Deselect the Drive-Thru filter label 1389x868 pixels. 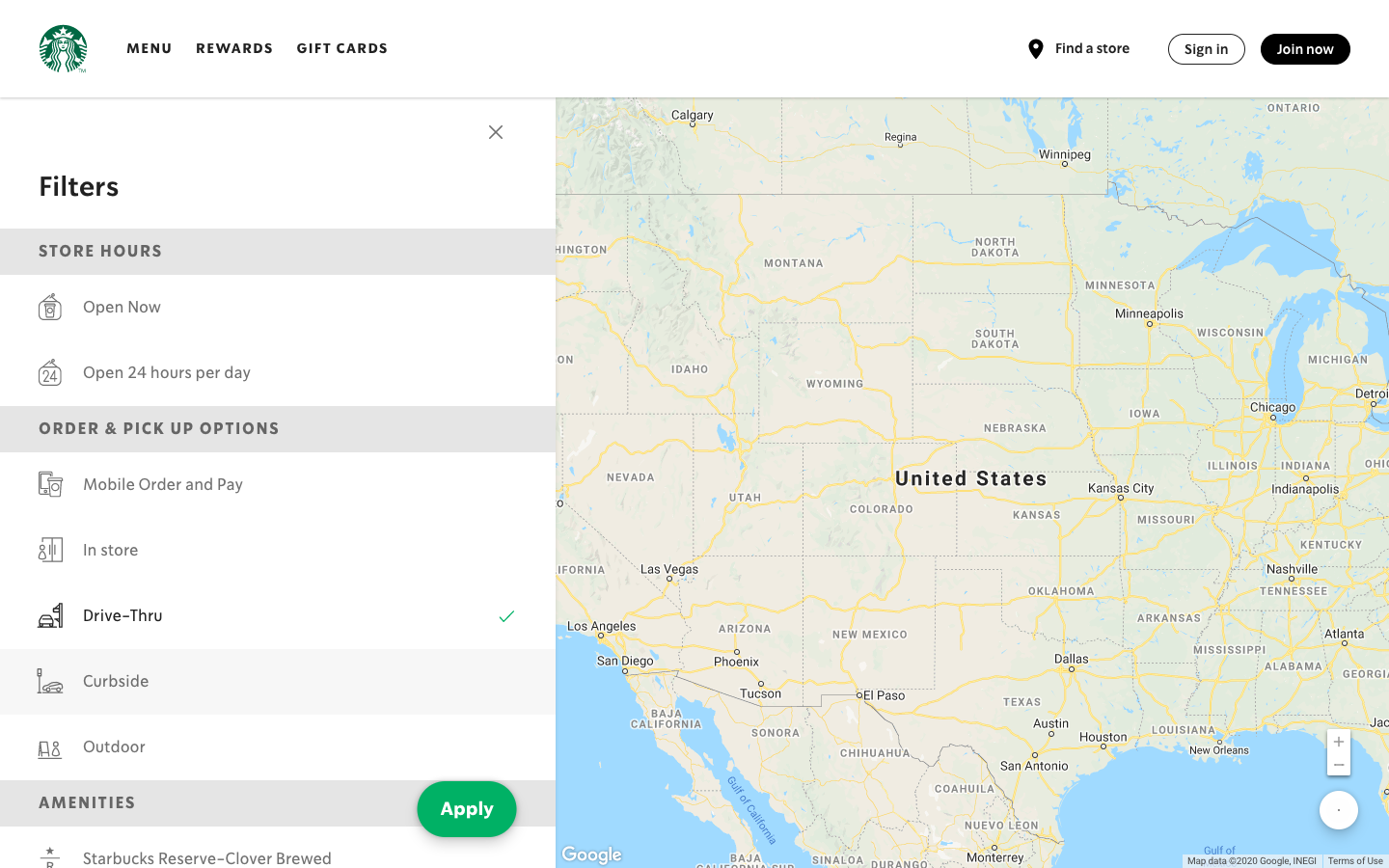tap(123, 615)
